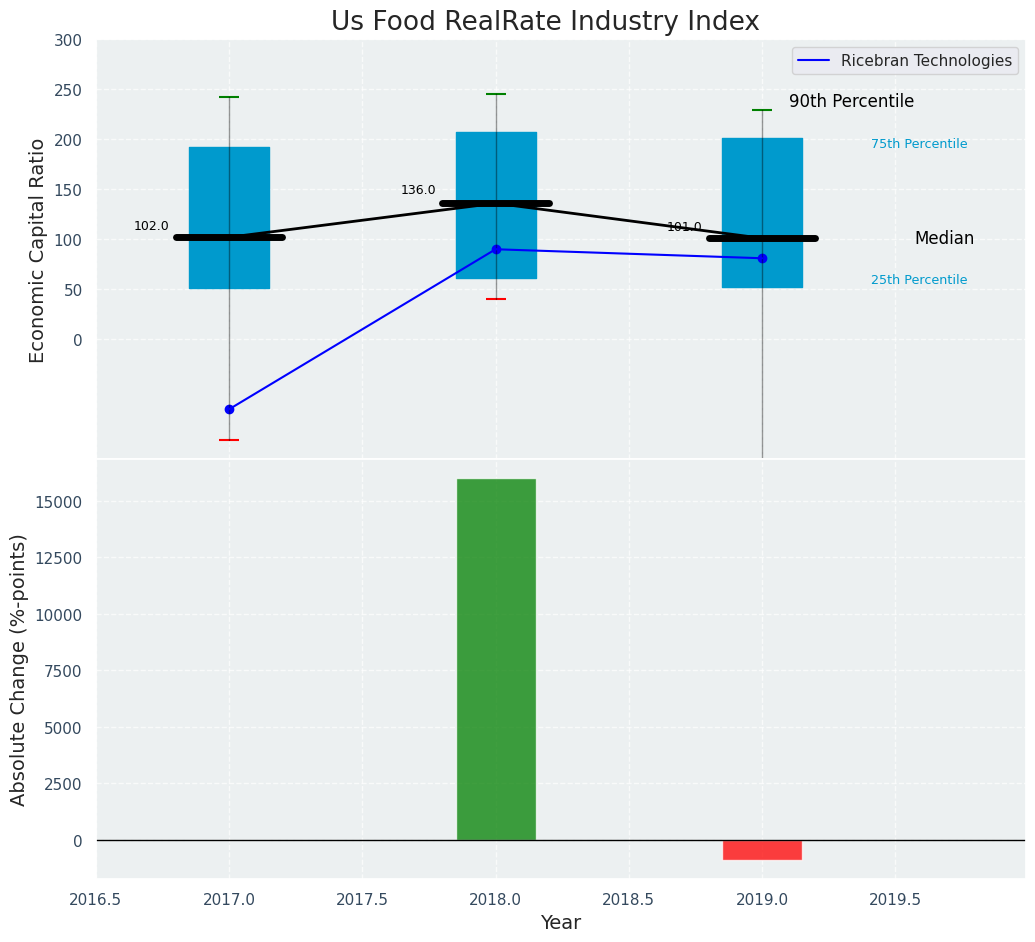Click the Economic Capital Ratio axis label
The image size is (1035, 942).
point(38,250)
